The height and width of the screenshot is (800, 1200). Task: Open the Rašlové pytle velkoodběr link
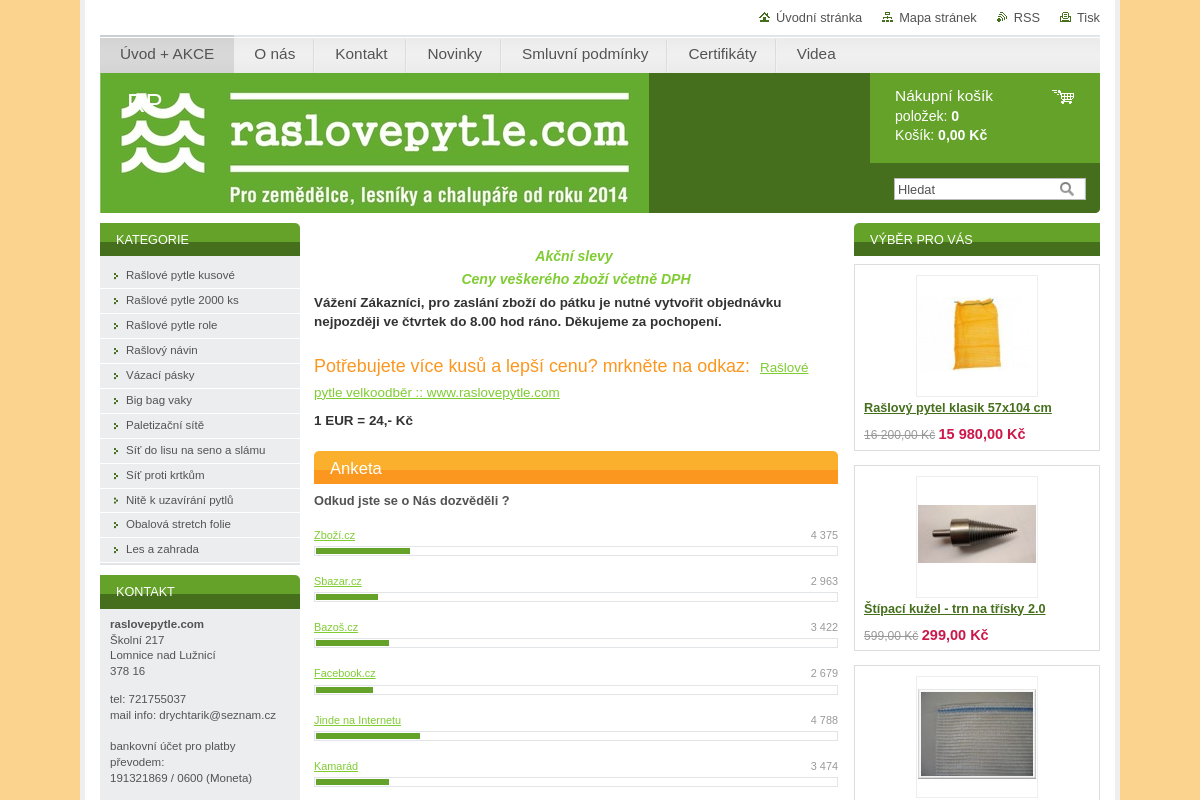[x=437, y=392]
